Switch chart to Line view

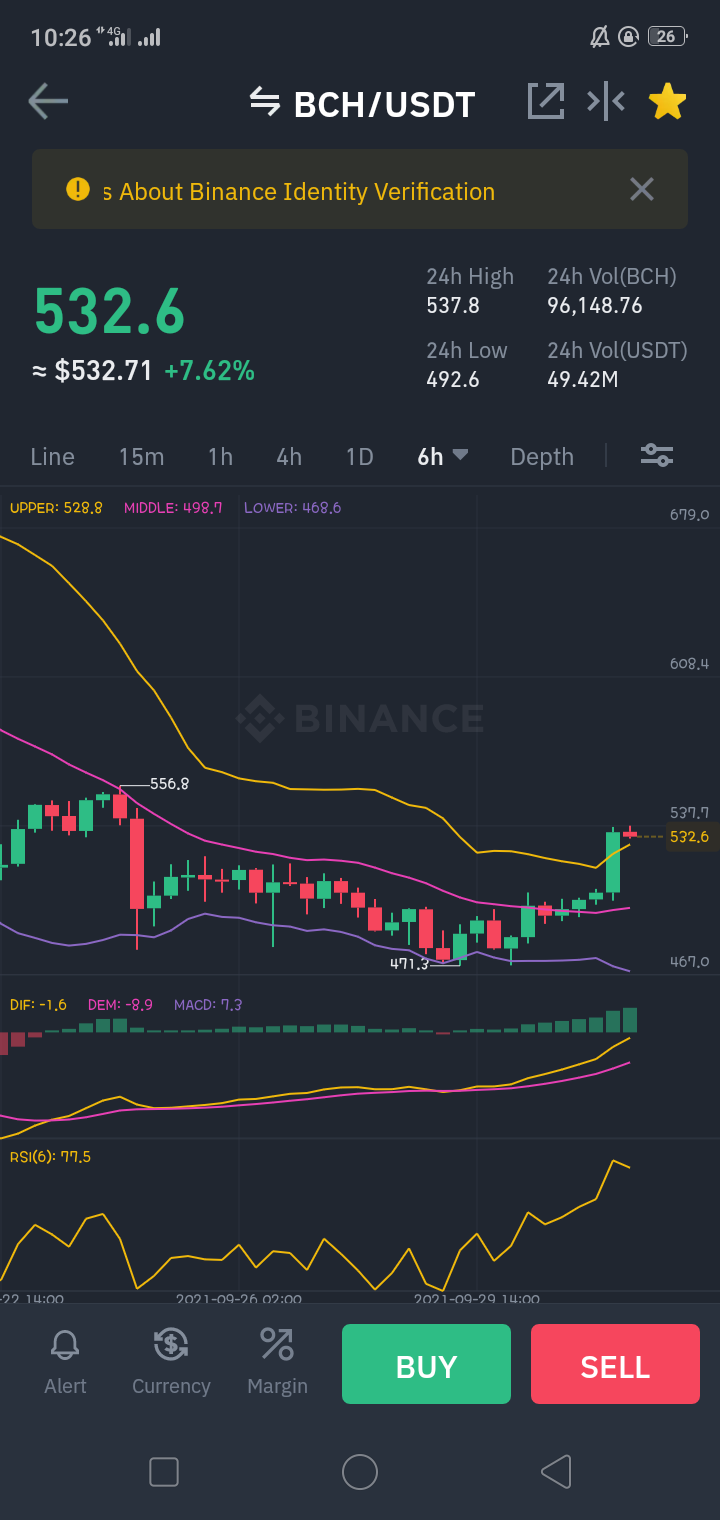(x=52, y=457)
